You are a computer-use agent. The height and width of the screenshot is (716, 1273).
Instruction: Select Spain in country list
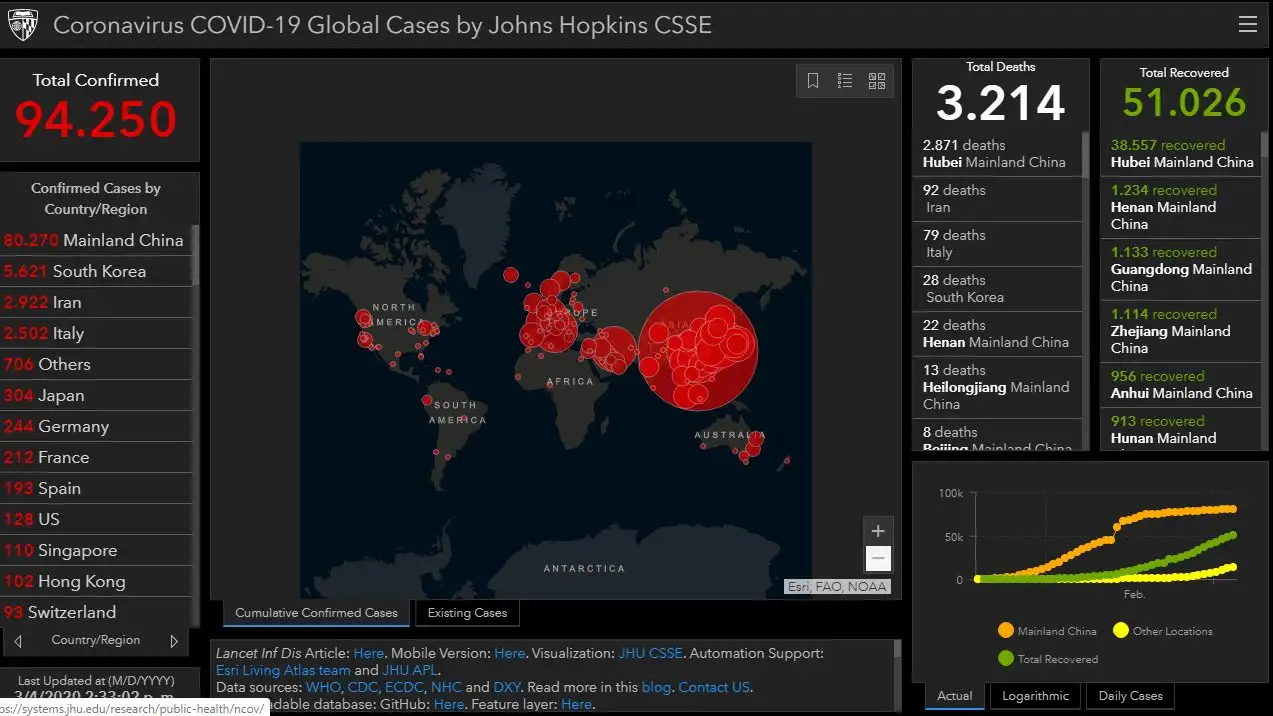(95, 488)
